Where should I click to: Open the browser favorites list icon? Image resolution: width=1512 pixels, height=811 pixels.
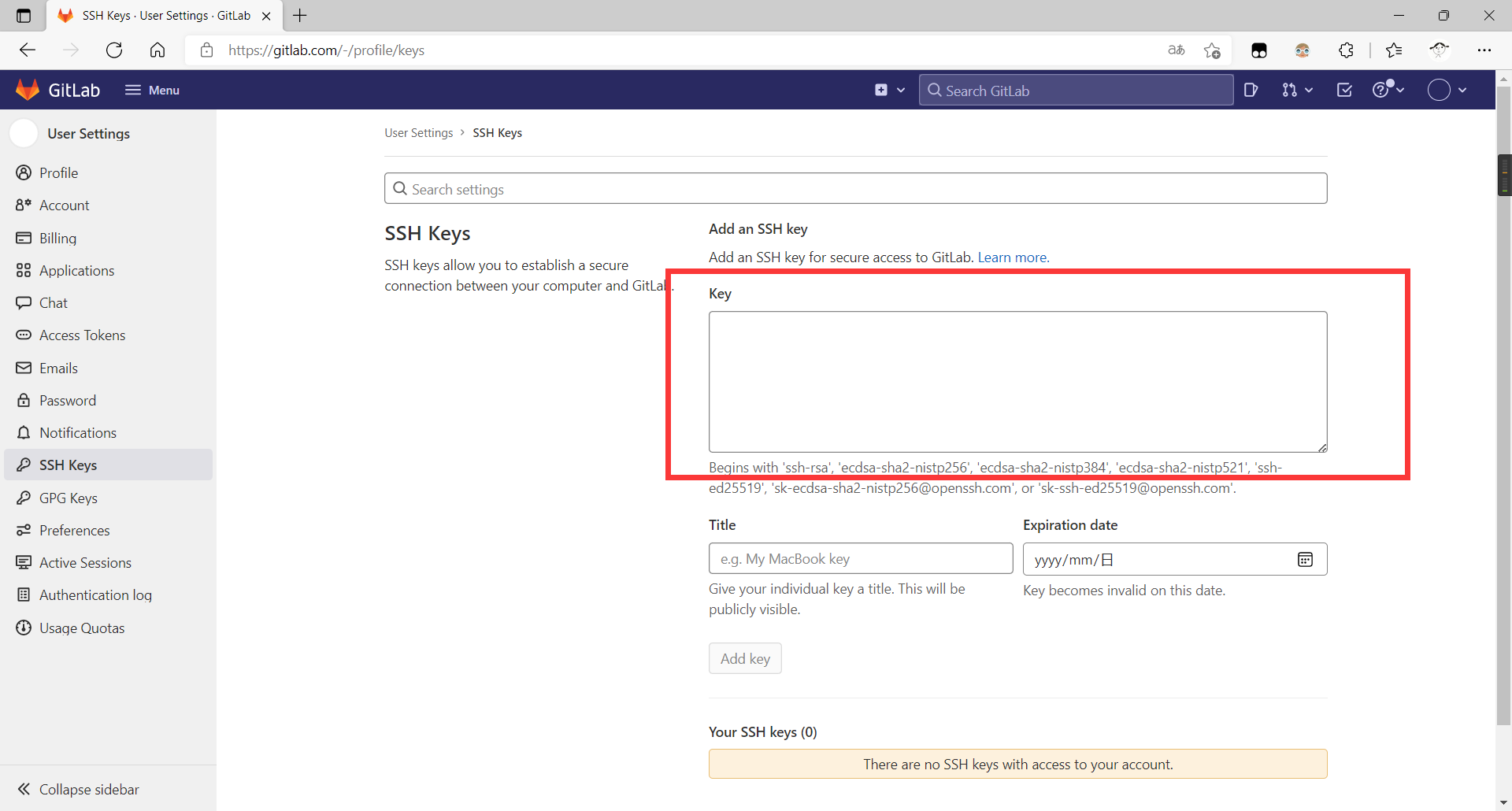(1394, 50)
